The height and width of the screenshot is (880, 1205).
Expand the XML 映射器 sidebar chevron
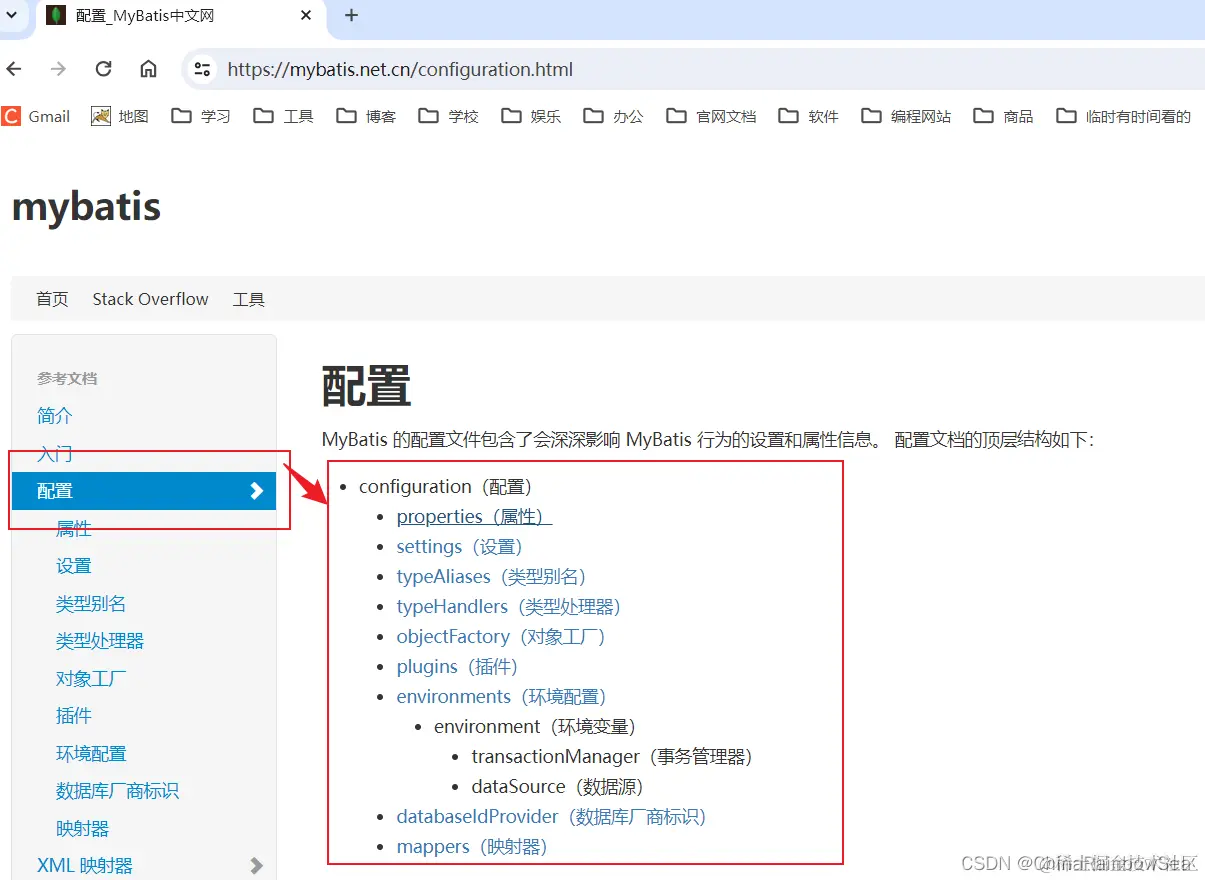[x=257, y=864]
